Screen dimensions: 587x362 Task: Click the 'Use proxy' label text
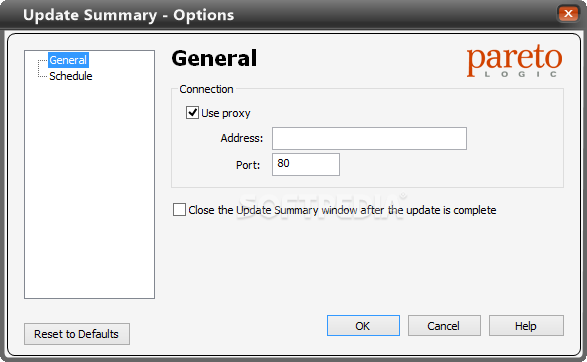tap(226, 113)
